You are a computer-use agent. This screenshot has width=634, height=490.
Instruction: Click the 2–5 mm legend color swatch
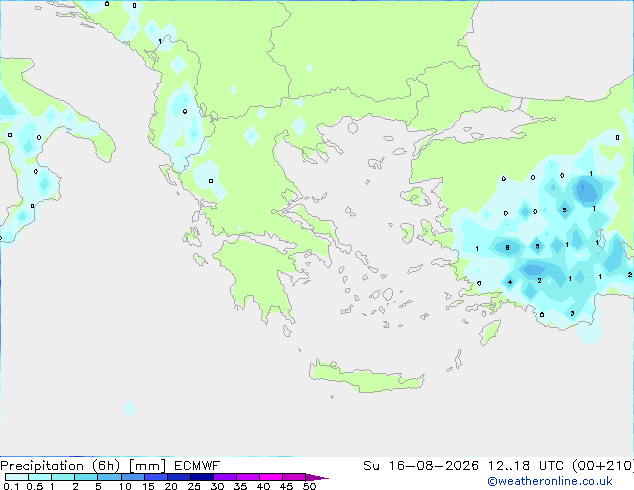point(86,477)
